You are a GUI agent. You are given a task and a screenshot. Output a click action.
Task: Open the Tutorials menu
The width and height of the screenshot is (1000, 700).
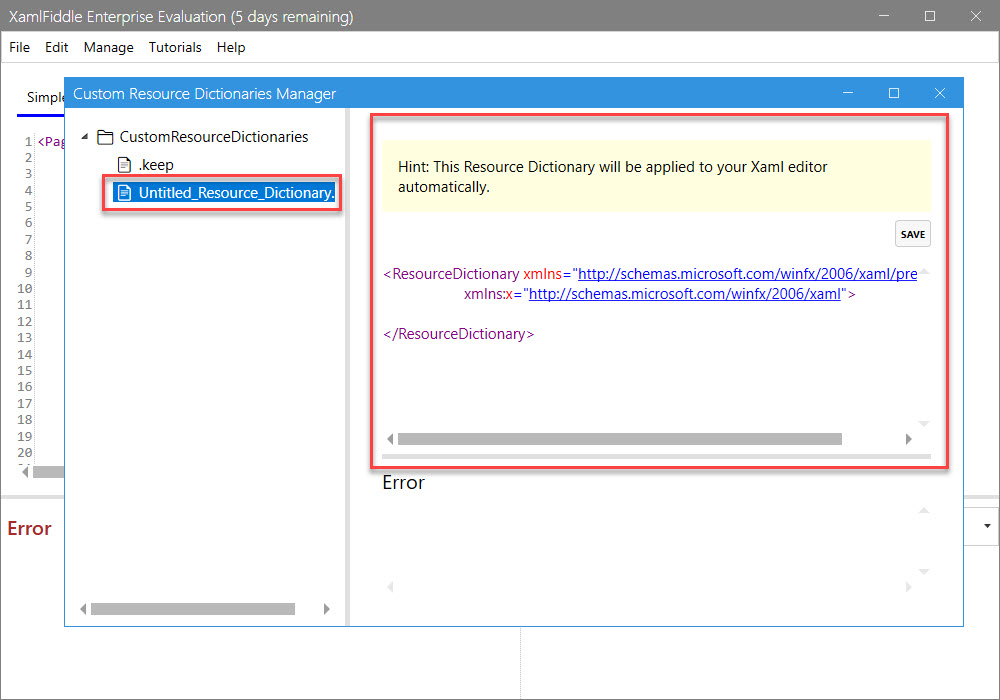(175, 47)
